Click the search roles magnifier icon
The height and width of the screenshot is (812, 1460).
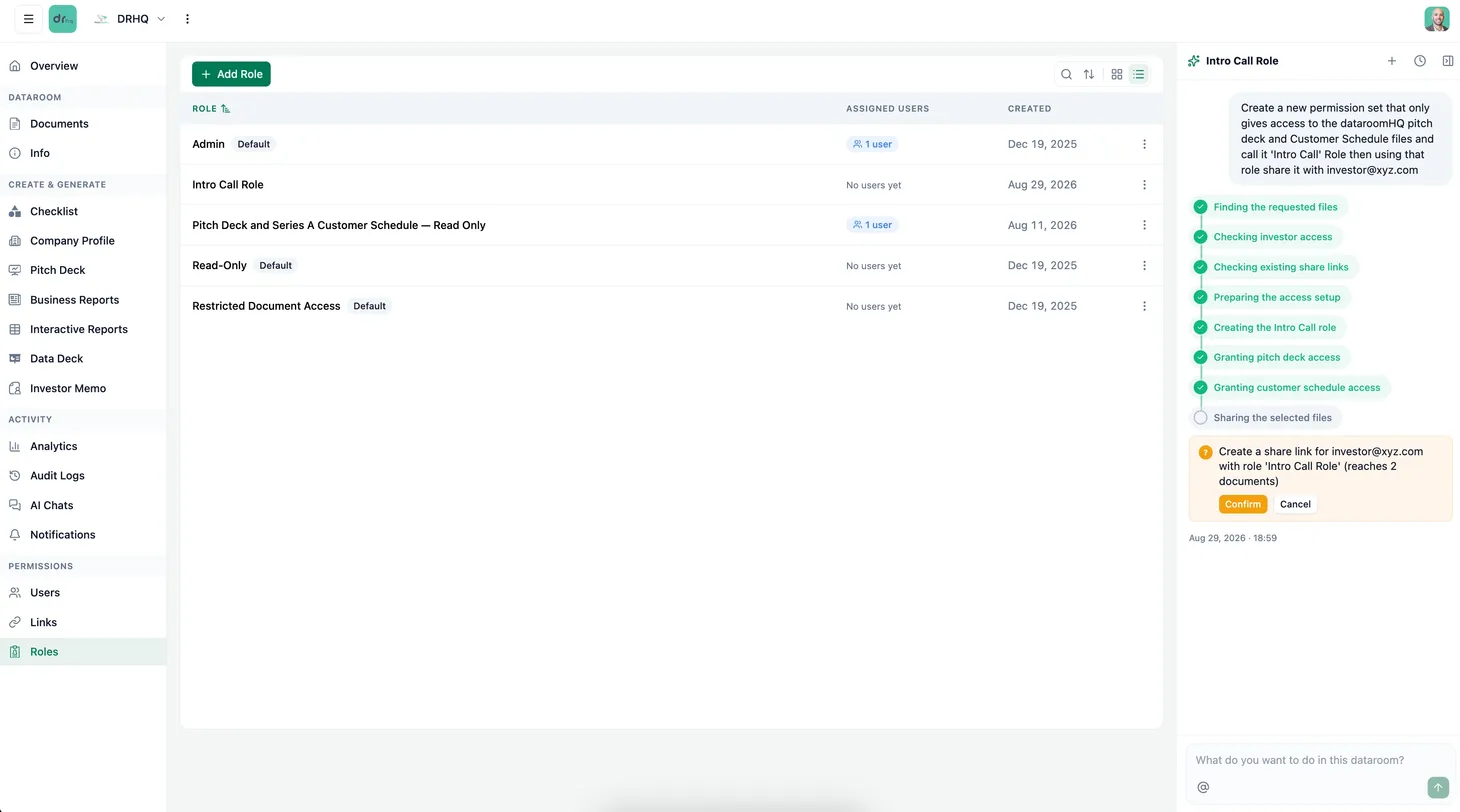(1066, 74)
